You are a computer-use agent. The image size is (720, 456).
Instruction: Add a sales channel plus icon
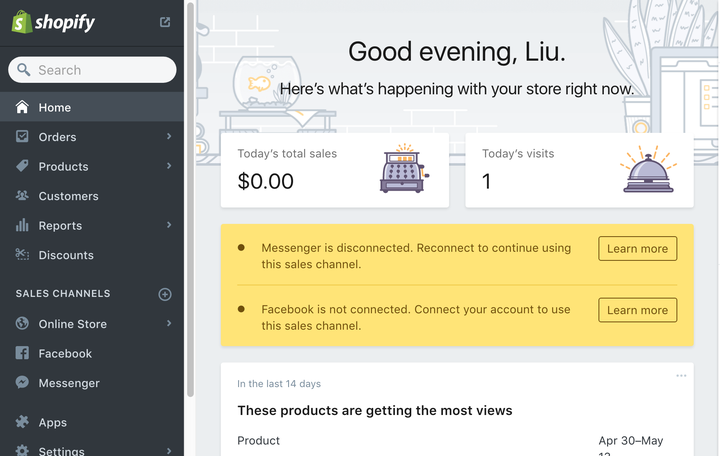pyautogui.click(x=165, y=294)
